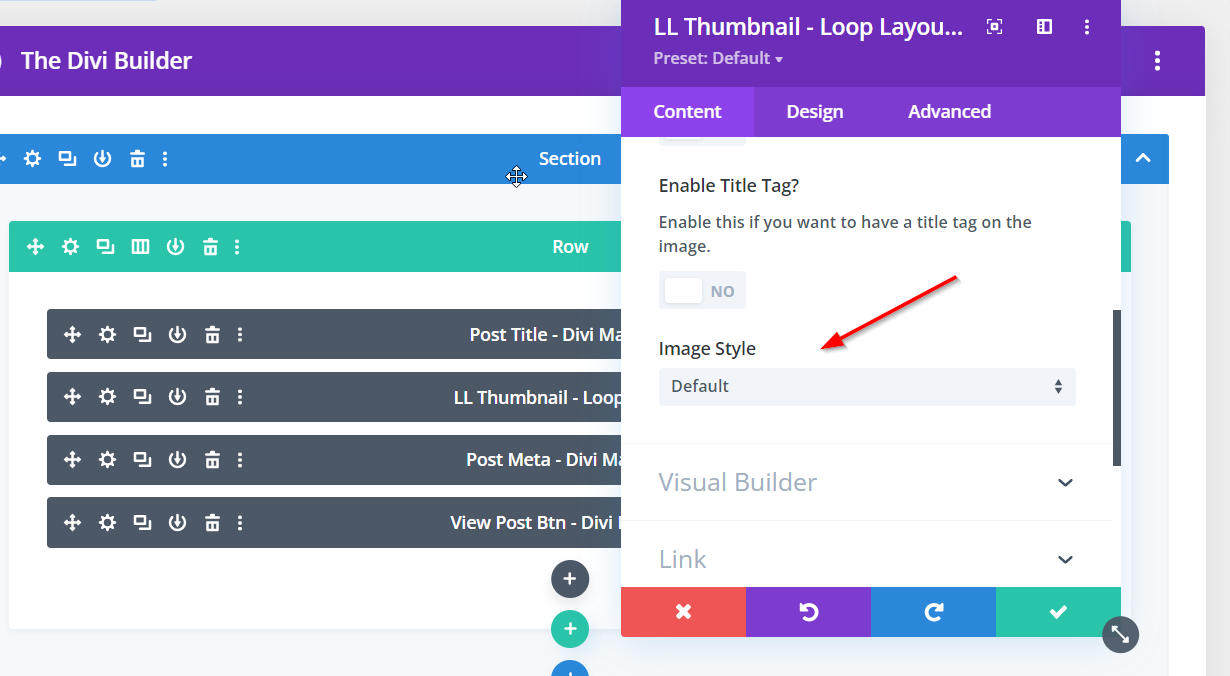Save changes with green checkmark button
The width and height of the screenshot is (1230, 676).
tap(1058, 612)
